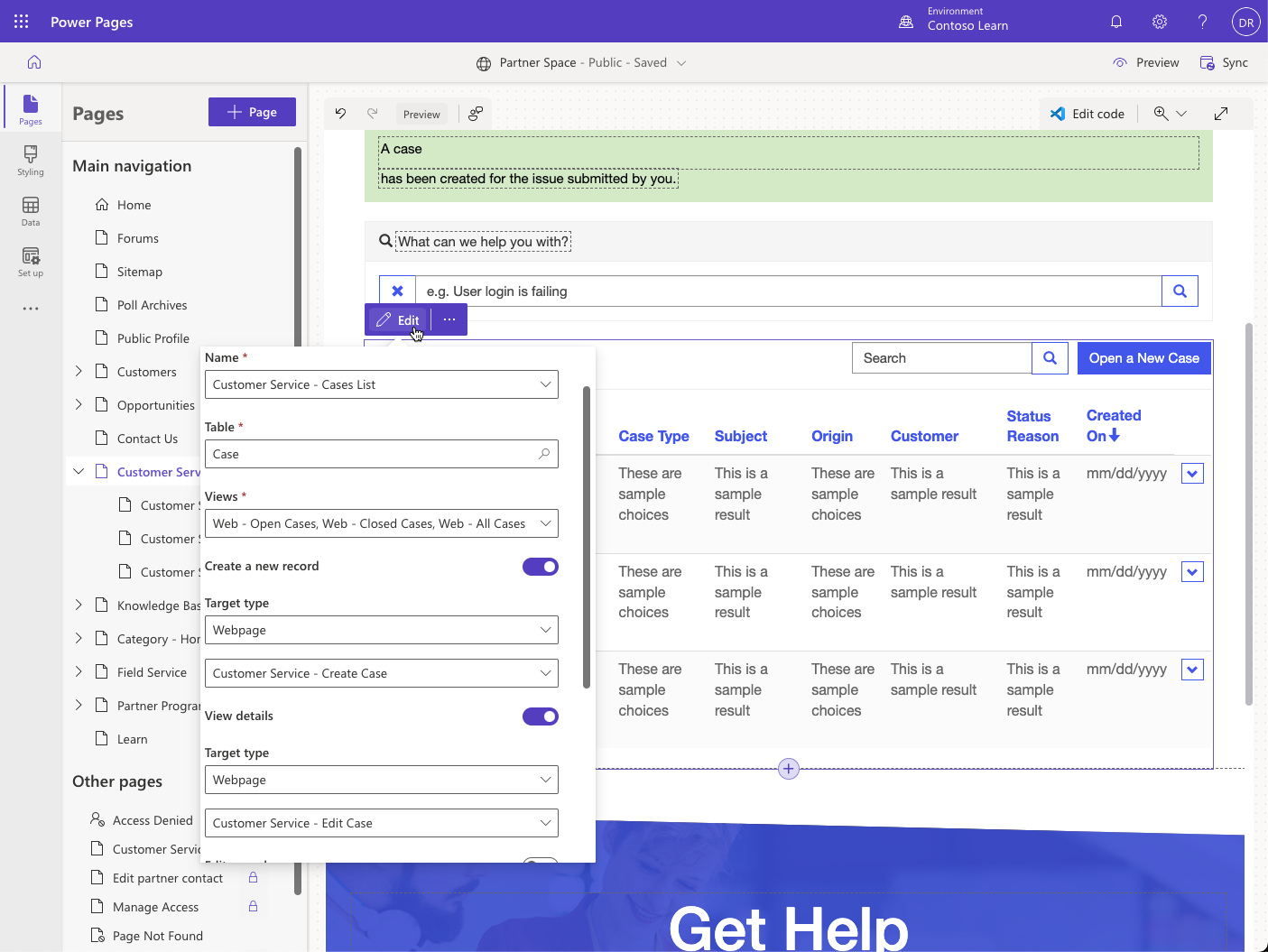Viewport: 1268px width, 952px height.
Task: Open the Set up workspace
Action: [30, 261]
